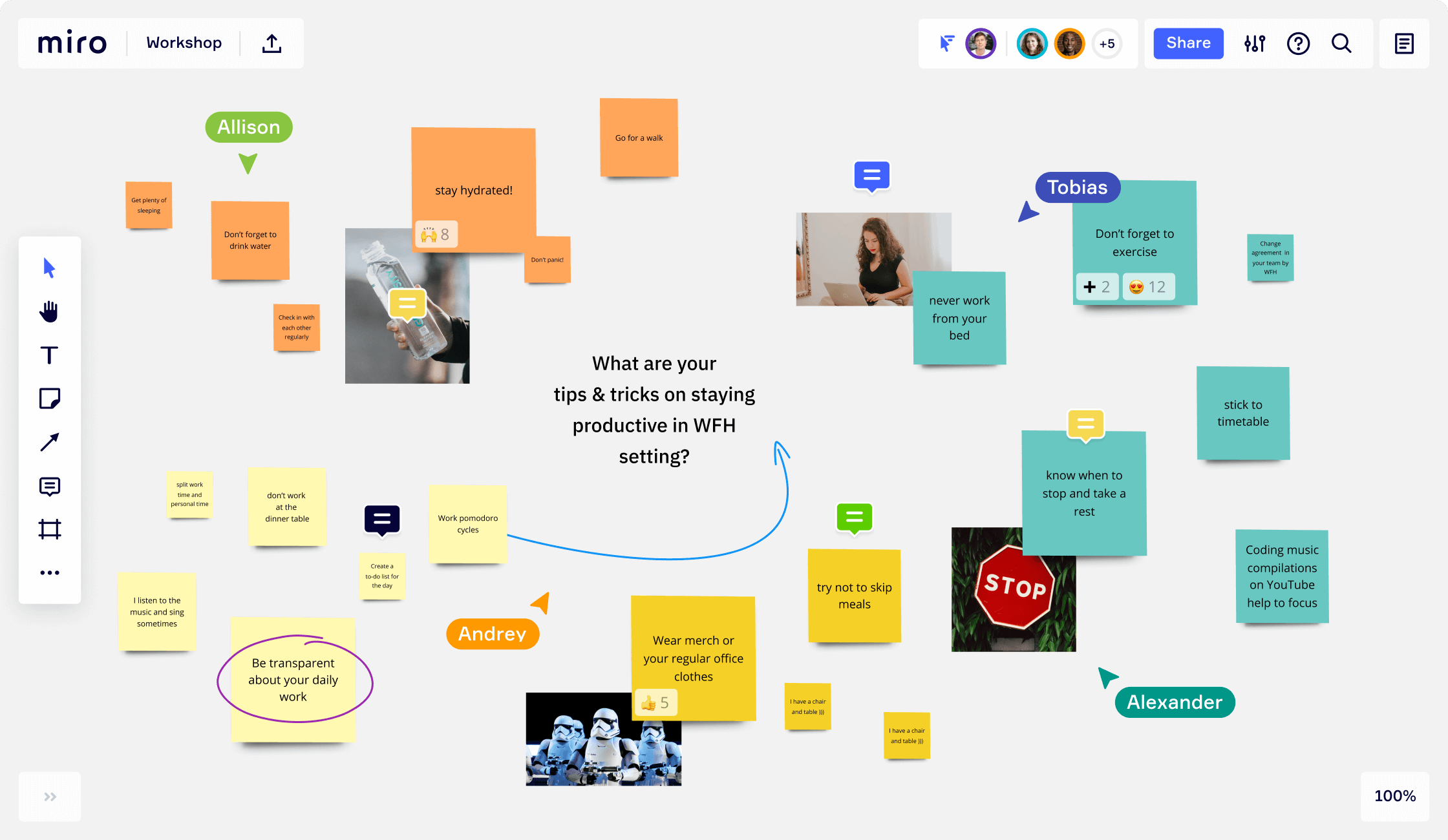This screenshot has width=1448, height=840.
Task: Open board settings or filters
Action: point(1255,43)
